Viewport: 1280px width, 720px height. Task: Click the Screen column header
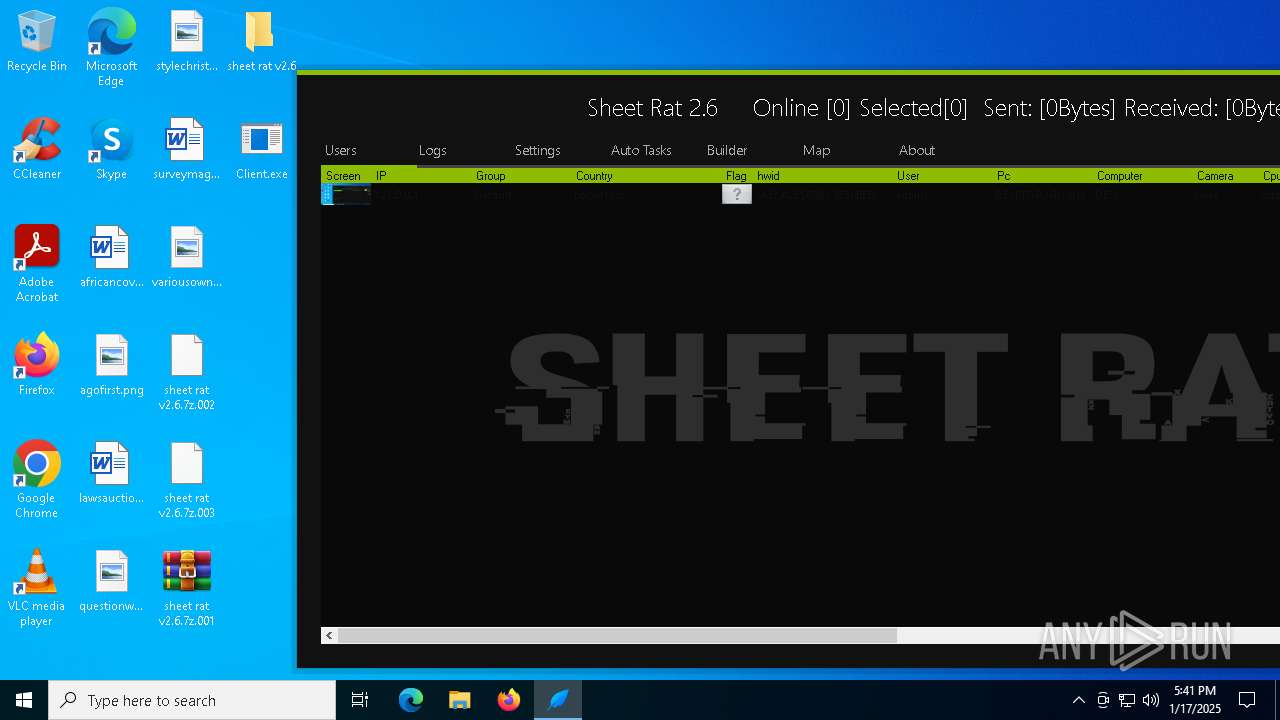point(346,176)
